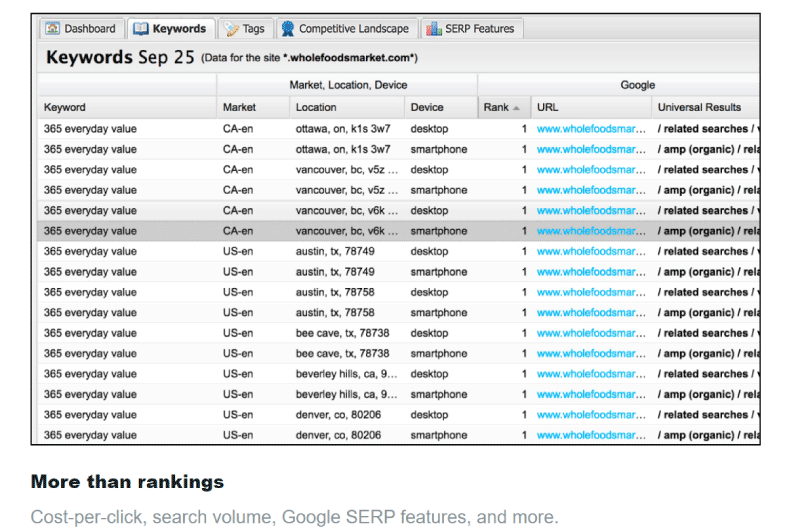Open URL link in beverley hills smartphone row
Screen dimensions: 800x530
(591, 394)
